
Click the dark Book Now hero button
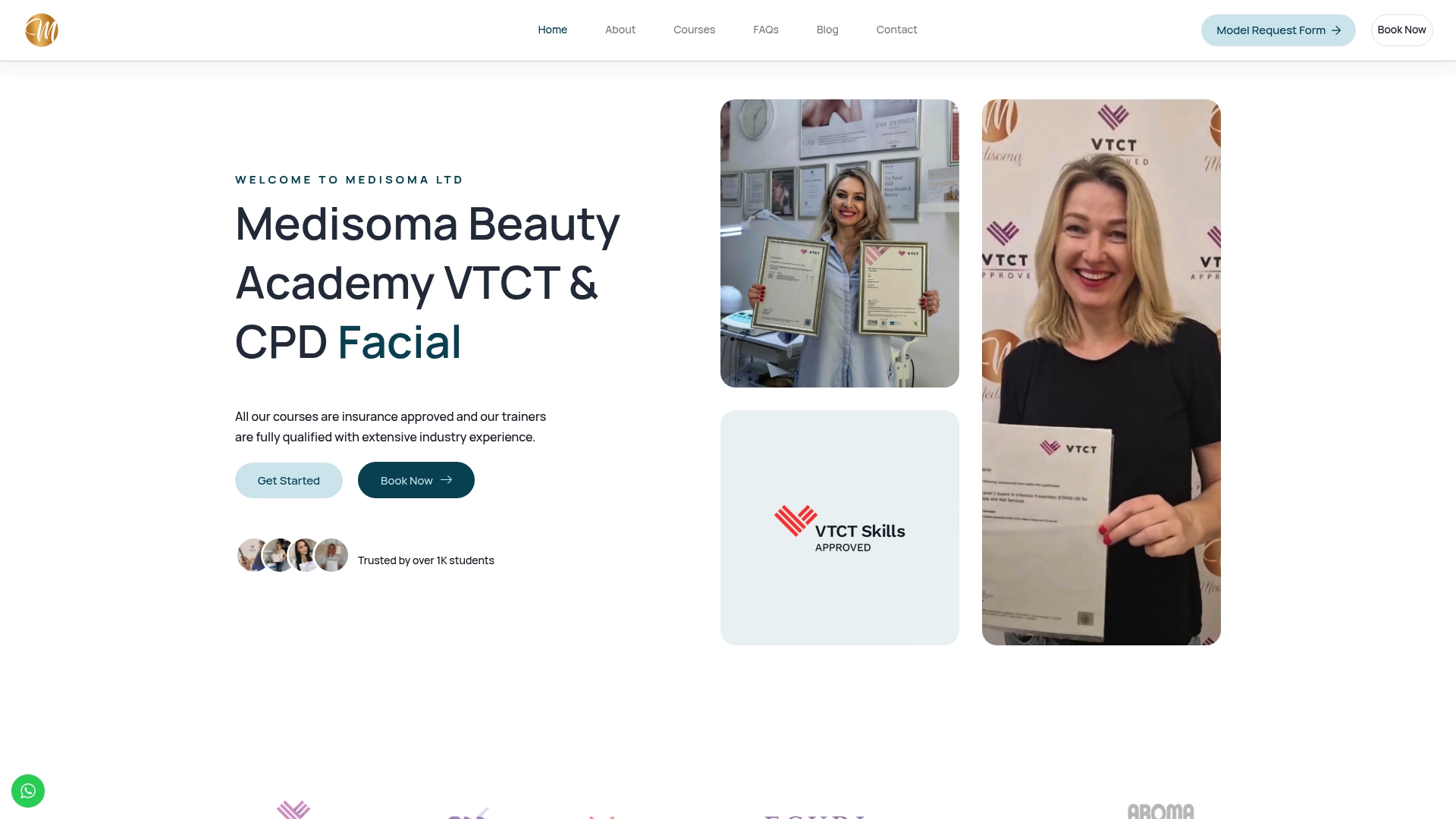coord(416,480)
